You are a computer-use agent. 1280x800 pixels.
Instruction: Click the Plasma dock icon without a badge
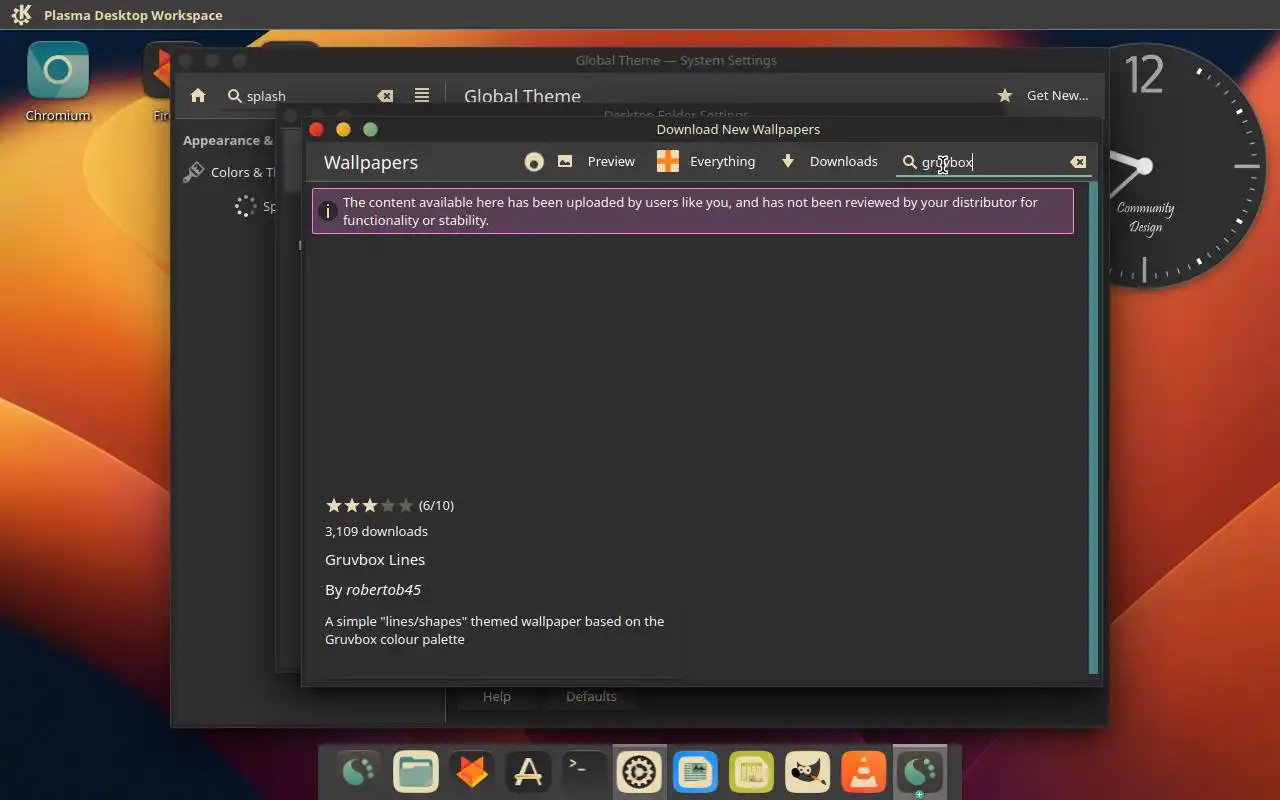point(360,771)
